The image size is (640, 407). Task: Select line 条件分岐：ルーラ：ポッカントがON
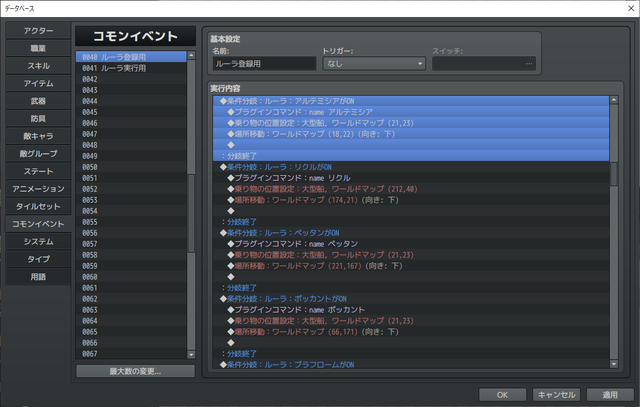pyautogui.click(x=411, y=299)
